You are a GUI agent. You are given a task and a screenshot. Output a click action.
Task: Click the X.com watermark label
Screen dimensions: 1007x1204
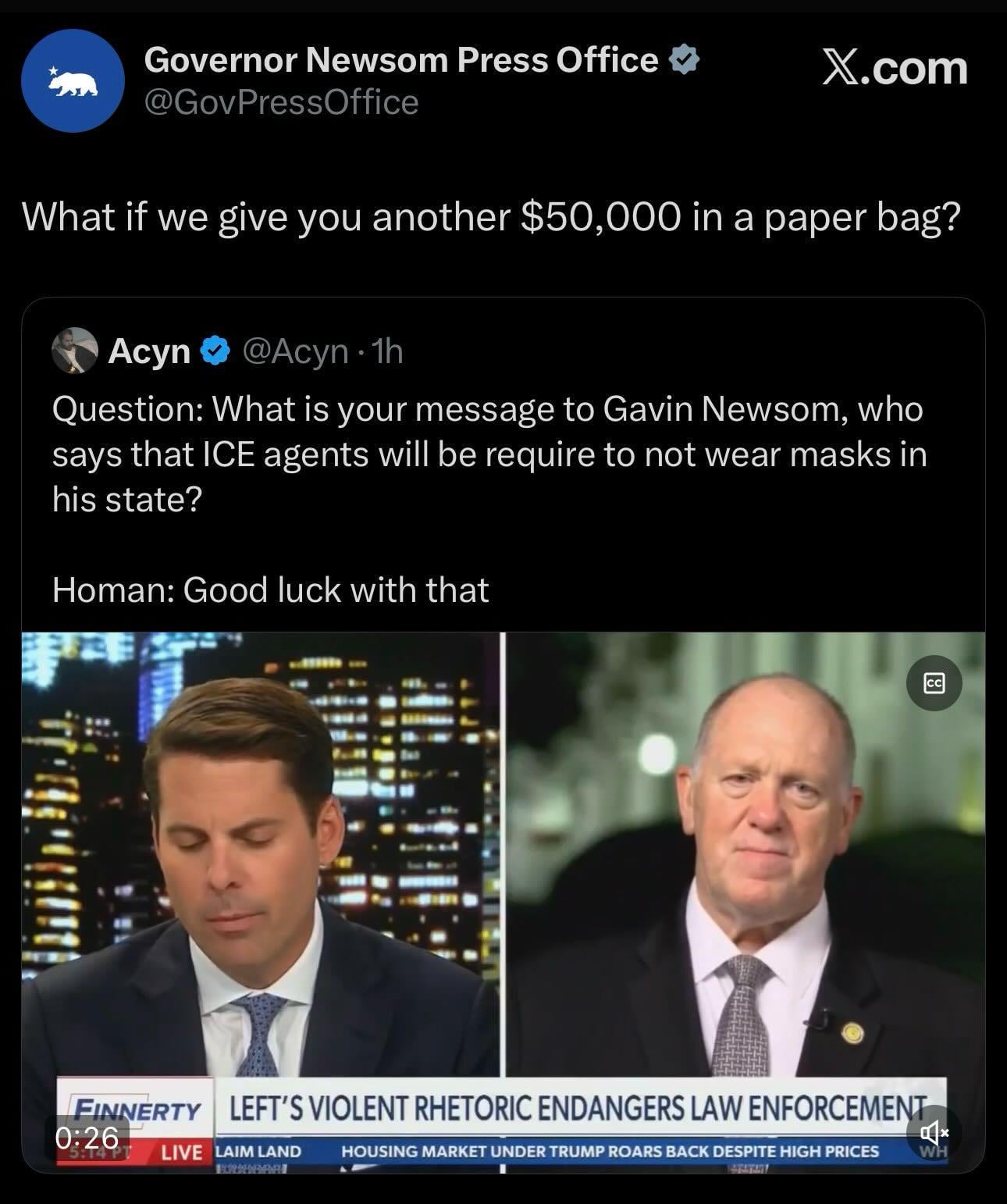(895, 67)
